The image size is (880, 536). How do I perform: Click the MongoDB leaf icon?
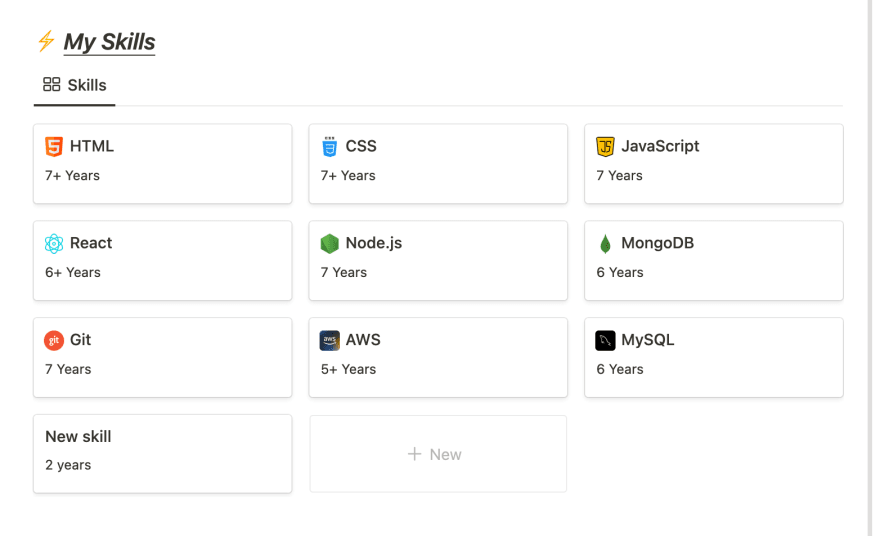pyautogui.click(x=605, y=244)
